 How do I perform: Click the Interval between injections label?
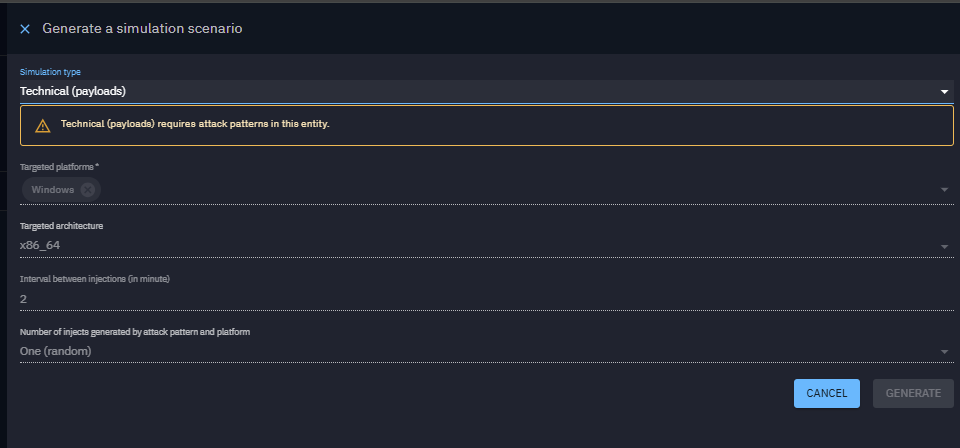click(x=94, y=279)
